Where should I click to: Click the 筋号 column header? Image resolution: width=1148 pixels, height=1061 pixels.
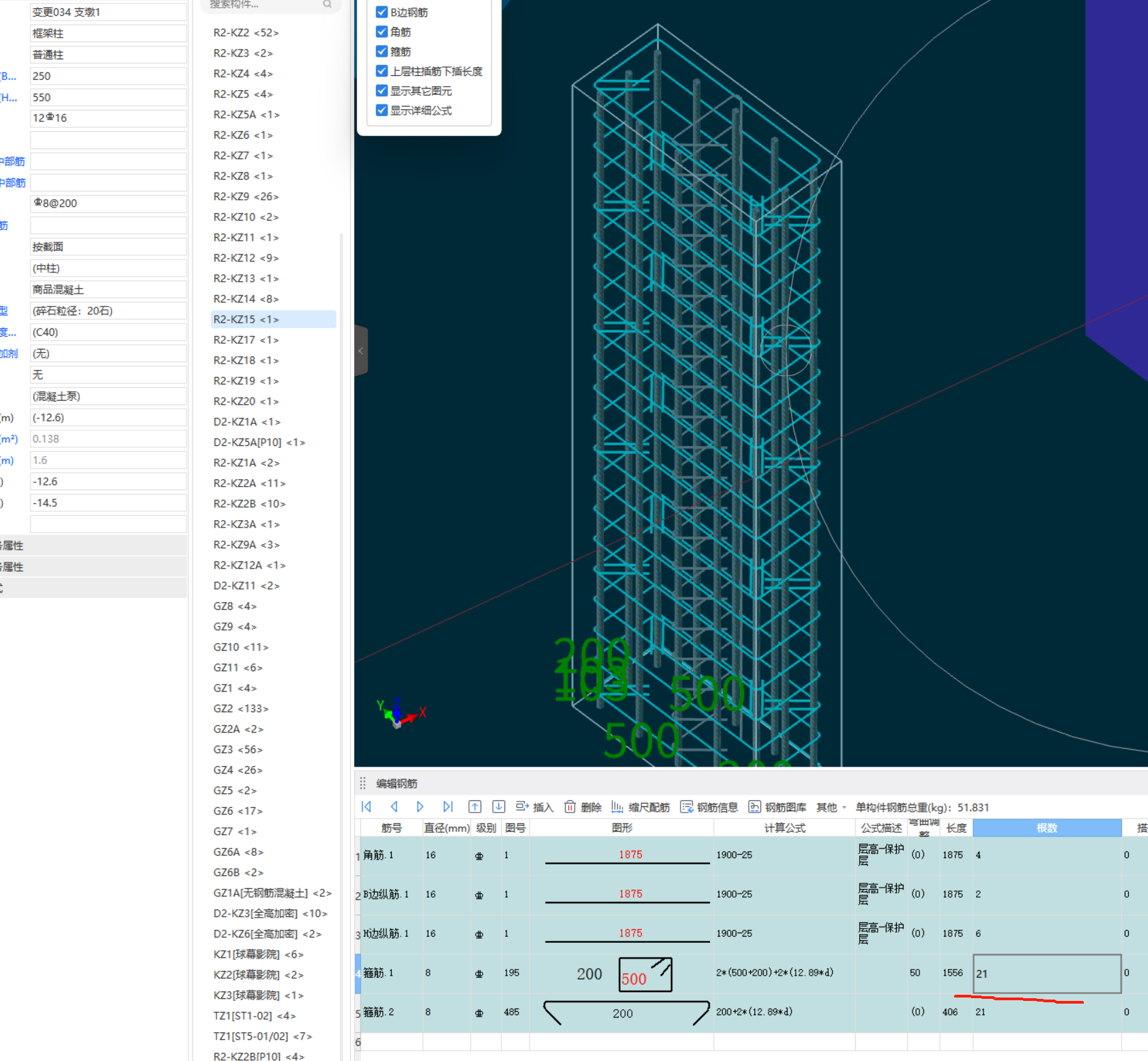pyautogui.click(x=392, y=827)
